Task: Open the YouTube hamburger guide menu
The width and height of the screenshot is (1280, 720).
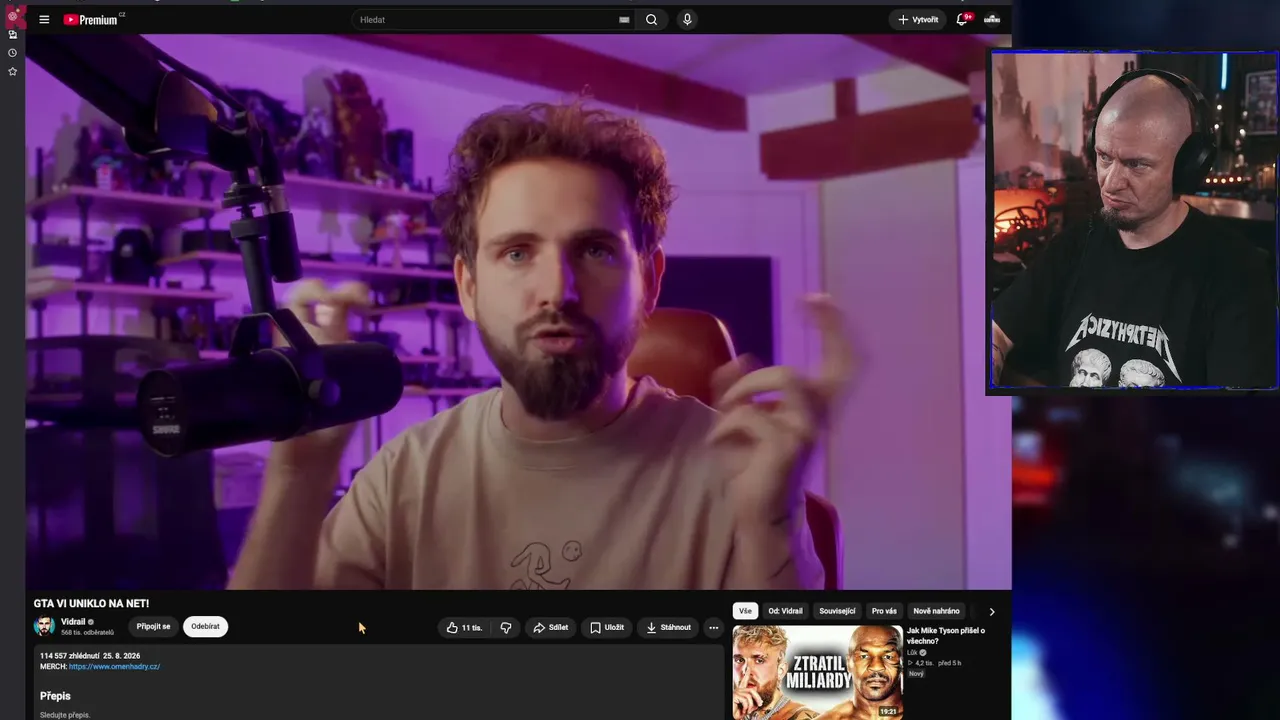Action: coord(44,19)
